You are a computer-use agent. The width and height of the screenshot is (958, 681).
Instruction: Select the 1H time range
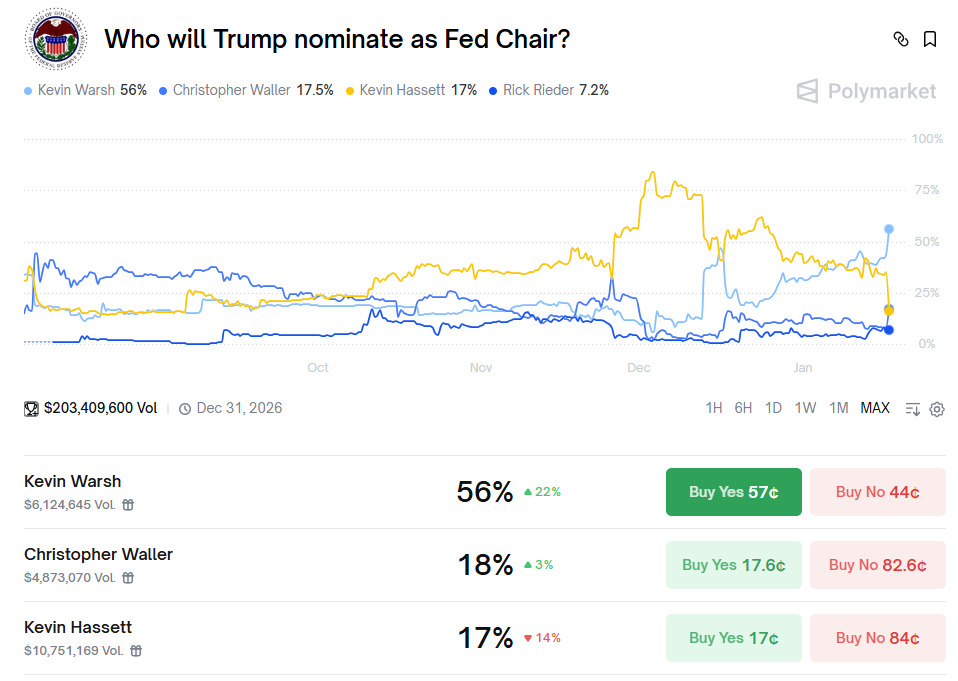coord(713,408)
